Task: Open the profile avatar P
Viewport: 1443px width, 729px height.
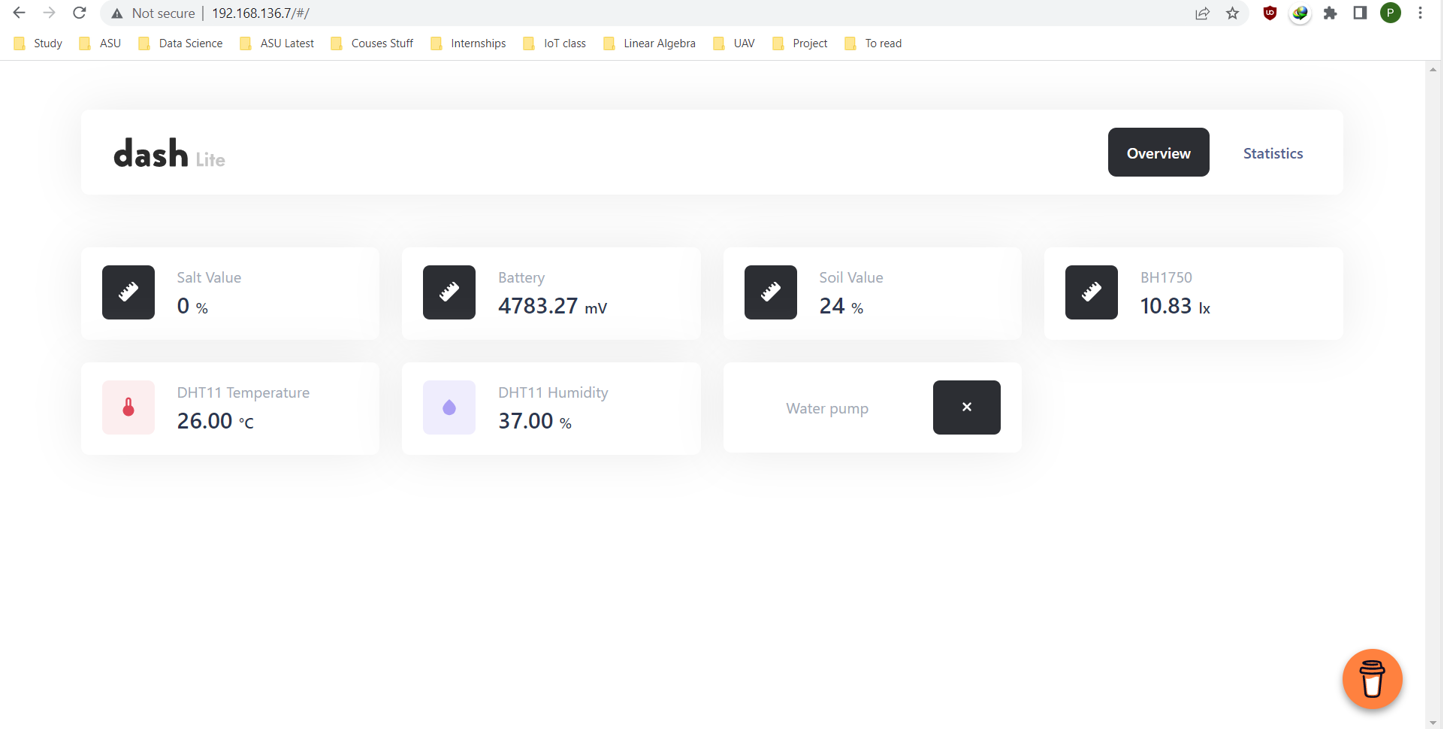Action: coord(1390,13)
